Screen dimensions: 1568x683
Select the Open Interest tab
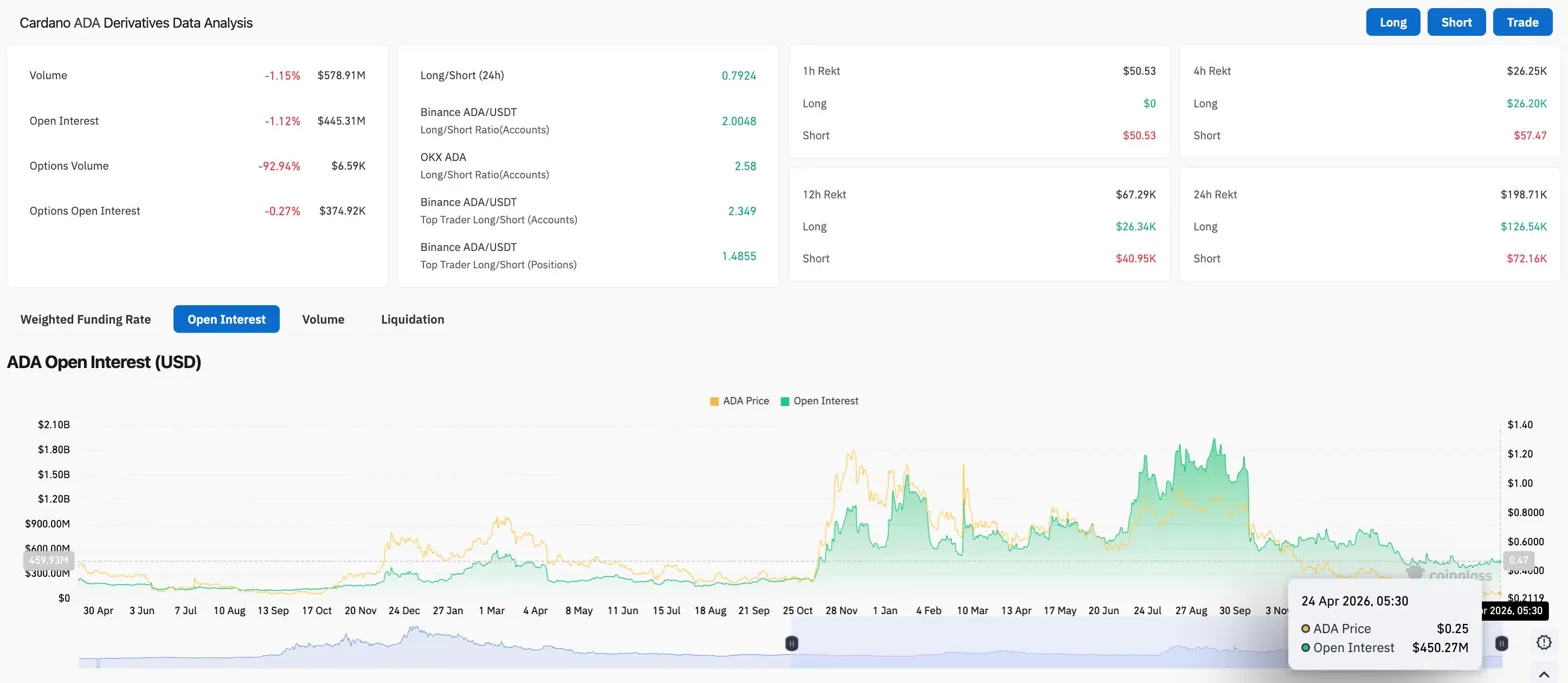pos(226,319)
